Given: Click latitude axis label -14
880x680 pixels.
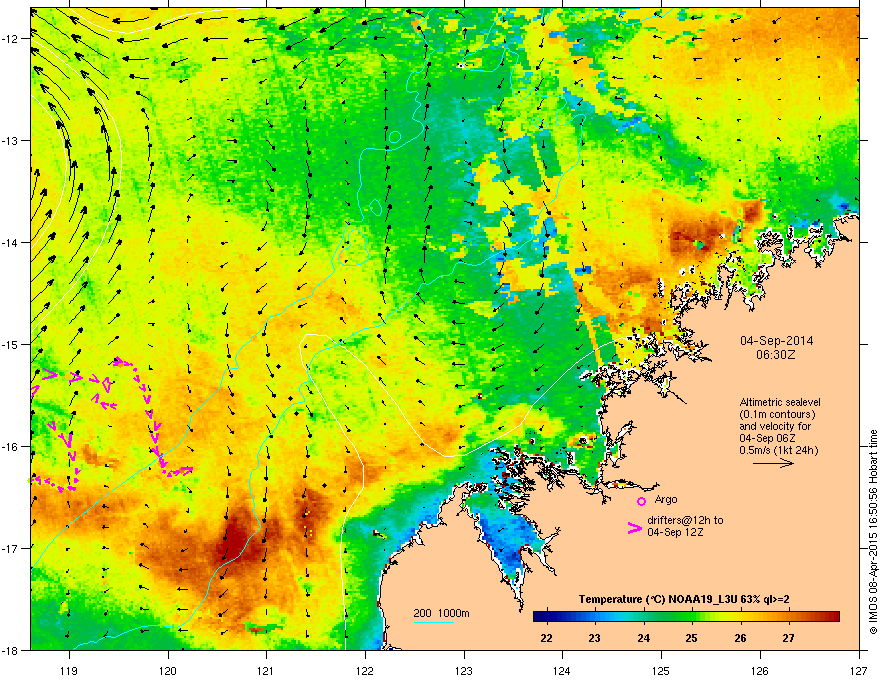Looking at the screenshot, I should pos(12,243).
